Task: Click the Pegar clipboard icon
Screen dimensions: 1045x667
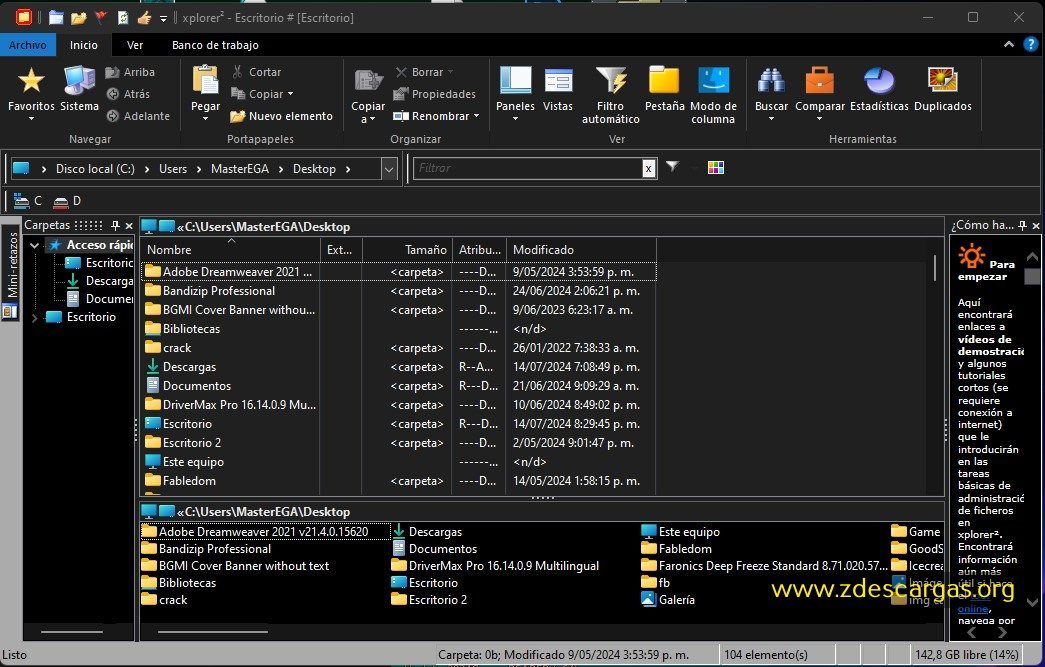Action: pos(205,92)
